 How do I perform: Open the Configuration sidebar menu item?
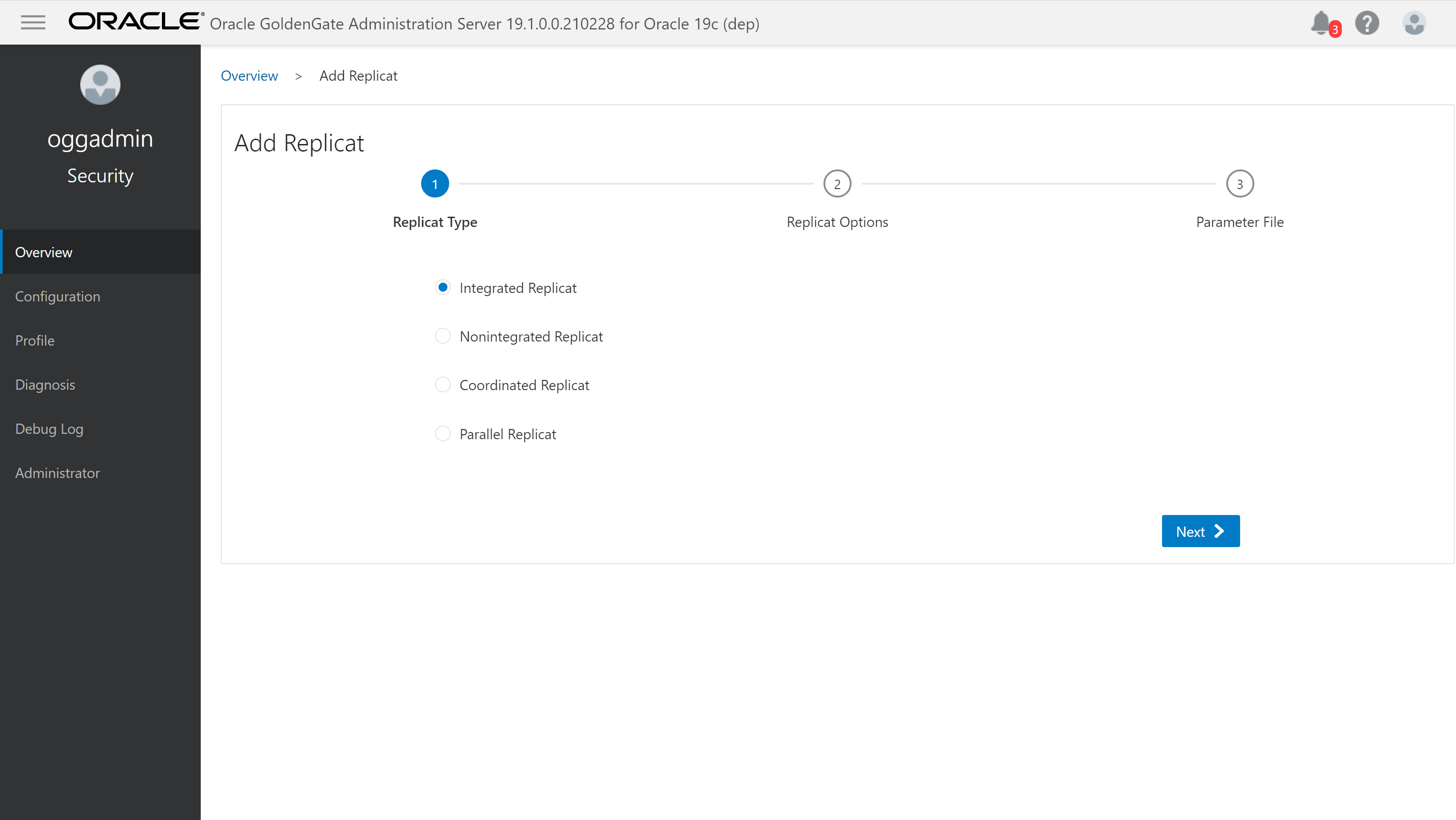58,296
